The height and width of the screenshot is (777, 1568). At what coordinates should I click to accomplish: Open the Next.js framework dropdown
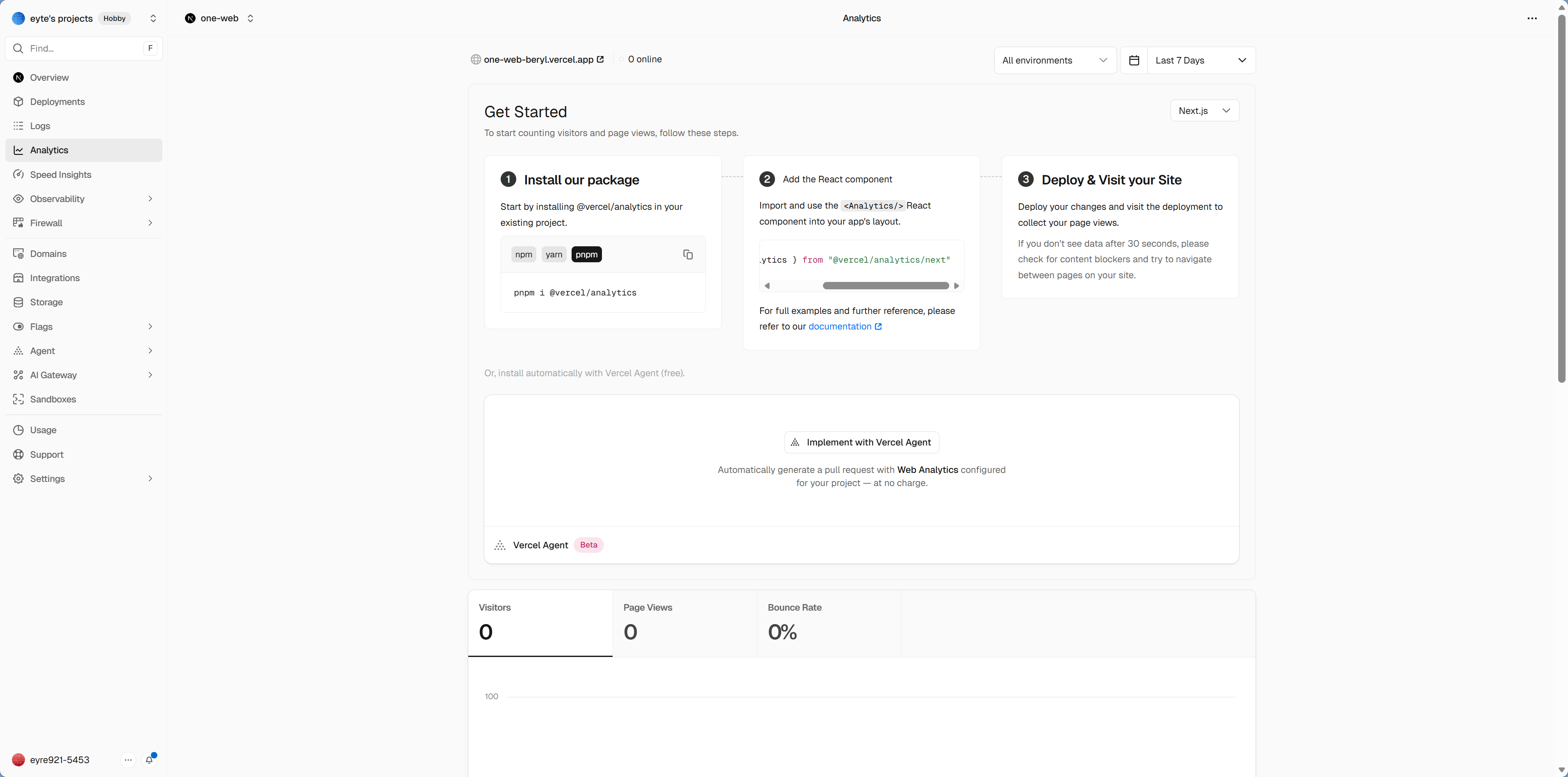[x=1204, y=111]
